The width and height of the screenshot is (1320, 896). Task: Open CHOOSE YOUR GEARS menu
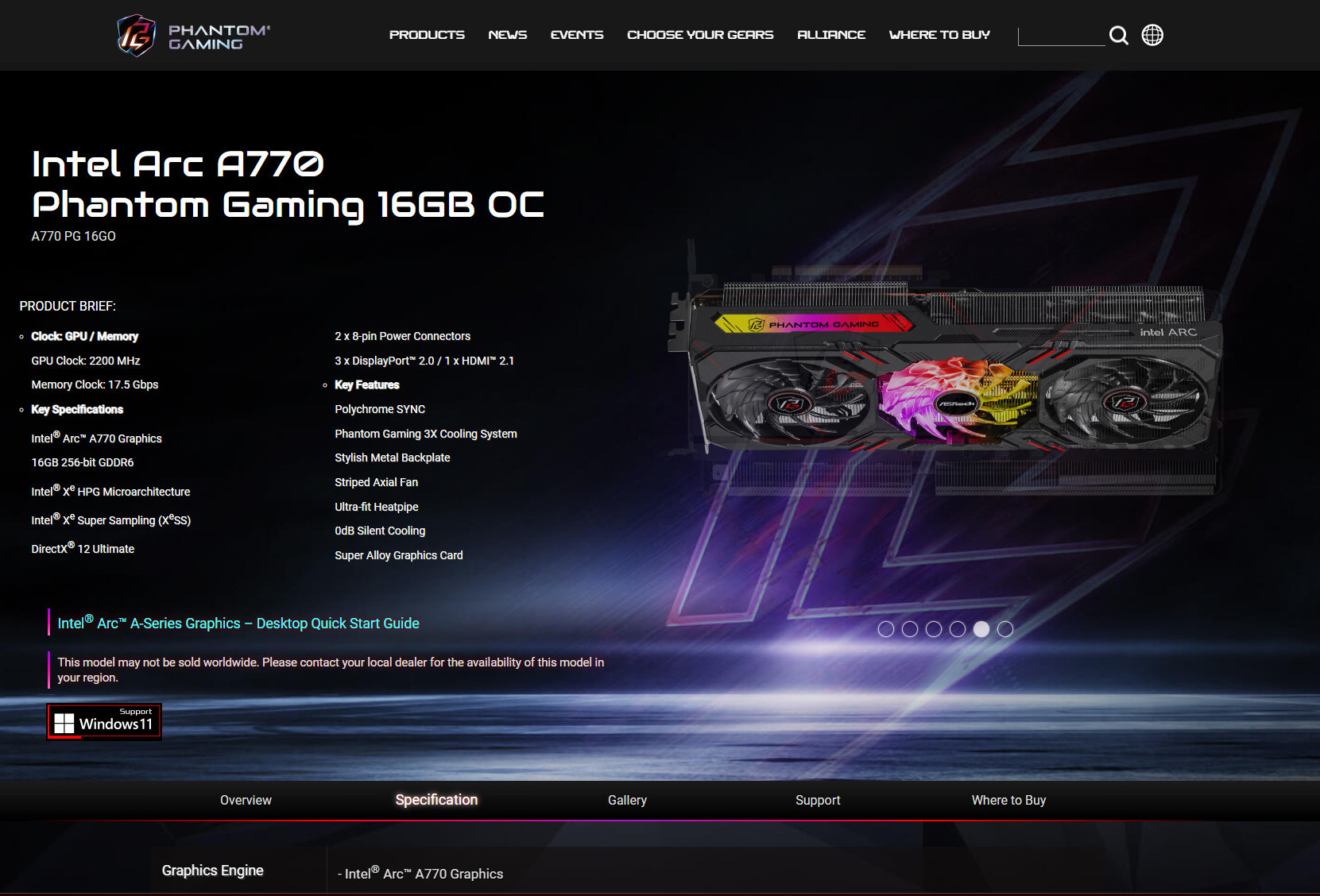click(700, 35)
